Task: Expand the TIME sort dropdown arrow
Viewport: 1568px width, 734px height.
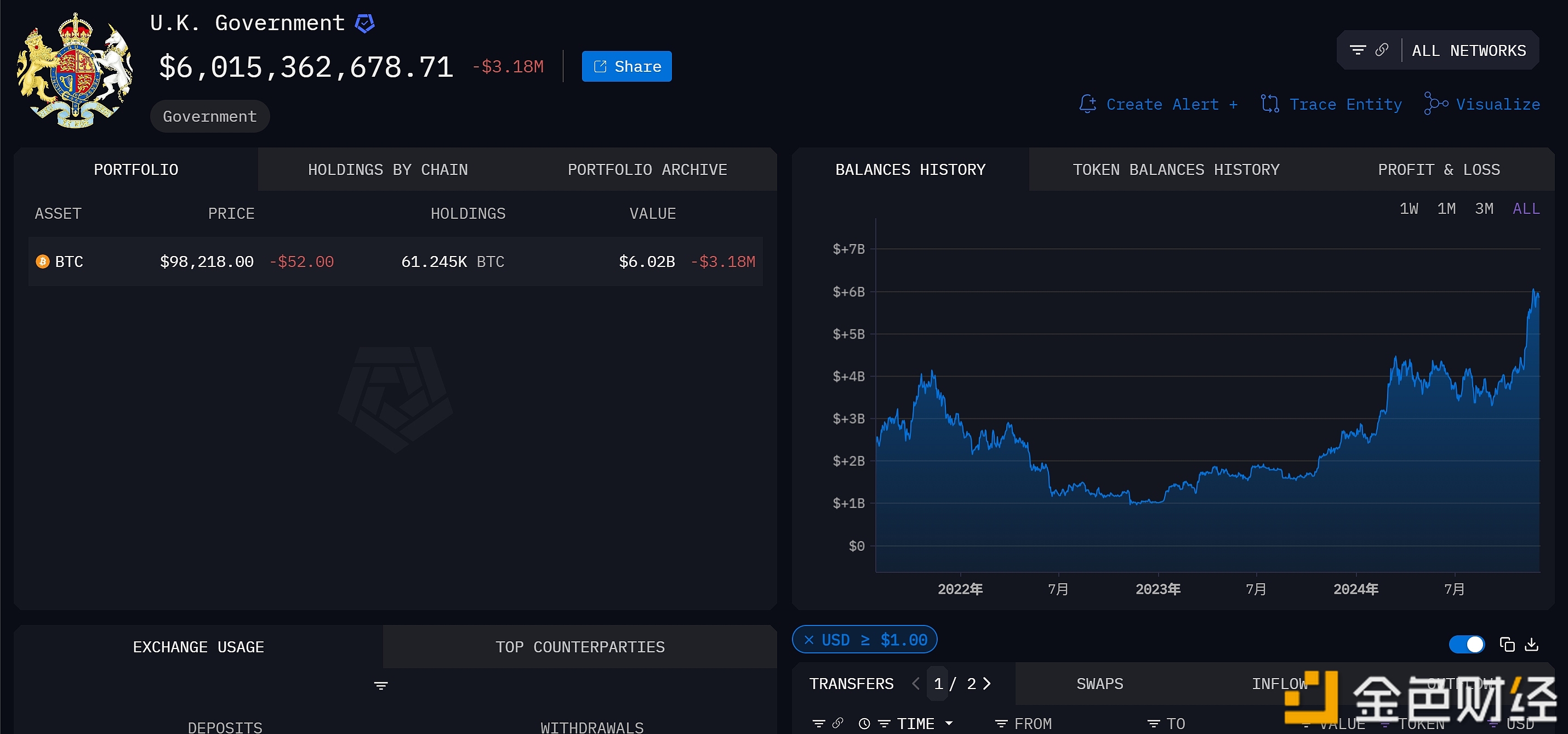Action: [x=948, y=723]
